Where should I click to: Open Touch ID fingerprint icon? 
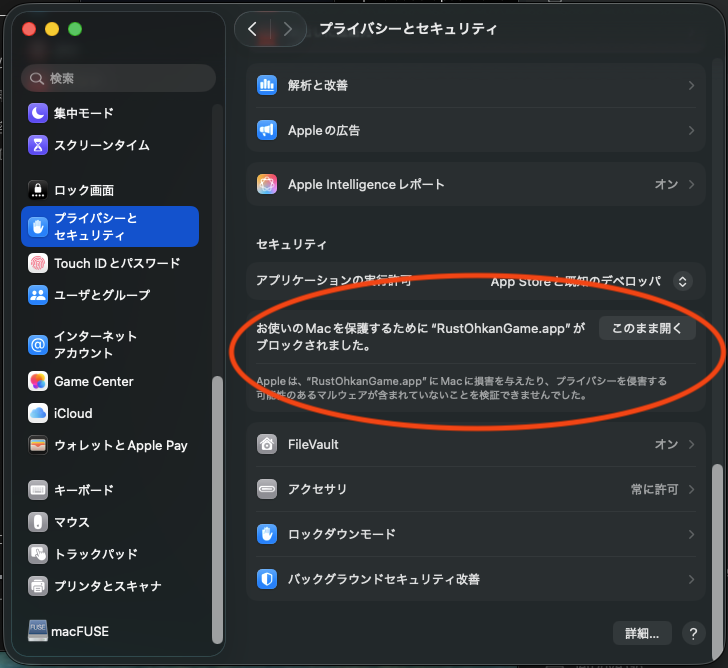point(38,263)
